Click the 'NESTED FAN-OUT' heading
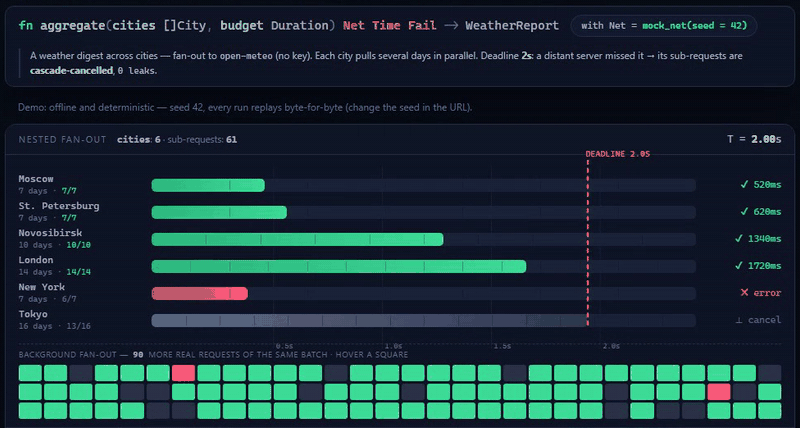 coord(62,140)
